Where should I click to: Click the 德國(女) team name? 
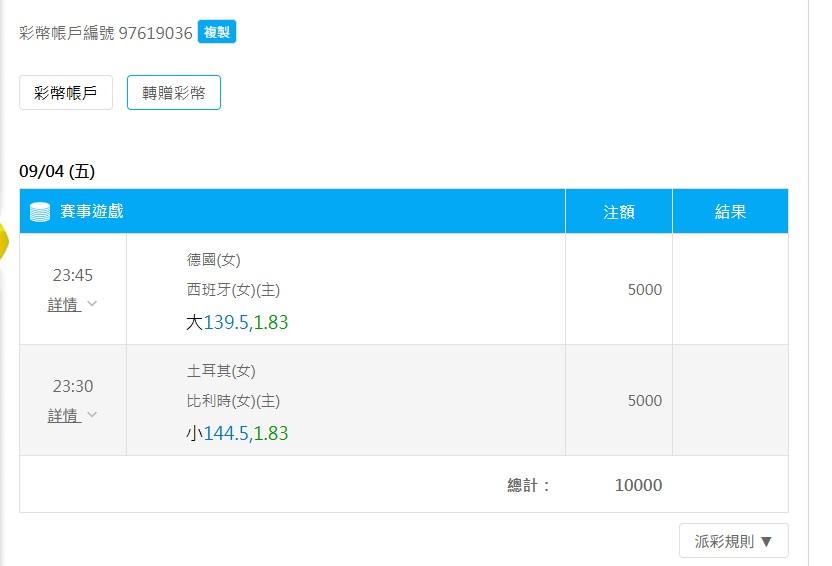(x=214, y=260)
